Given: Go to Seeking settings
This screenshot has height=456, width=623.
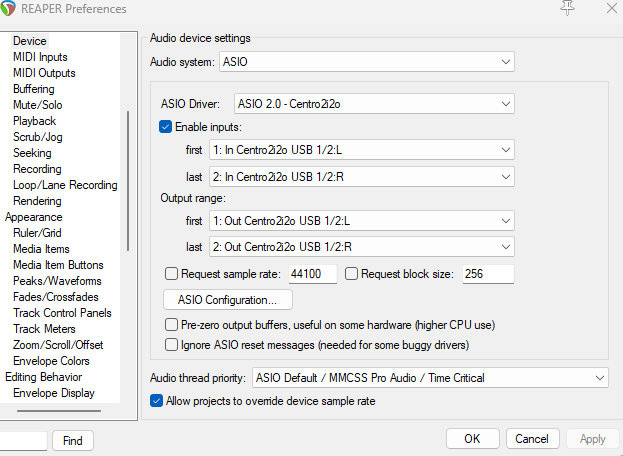Looking at the screenshot, I should (32, 153).
